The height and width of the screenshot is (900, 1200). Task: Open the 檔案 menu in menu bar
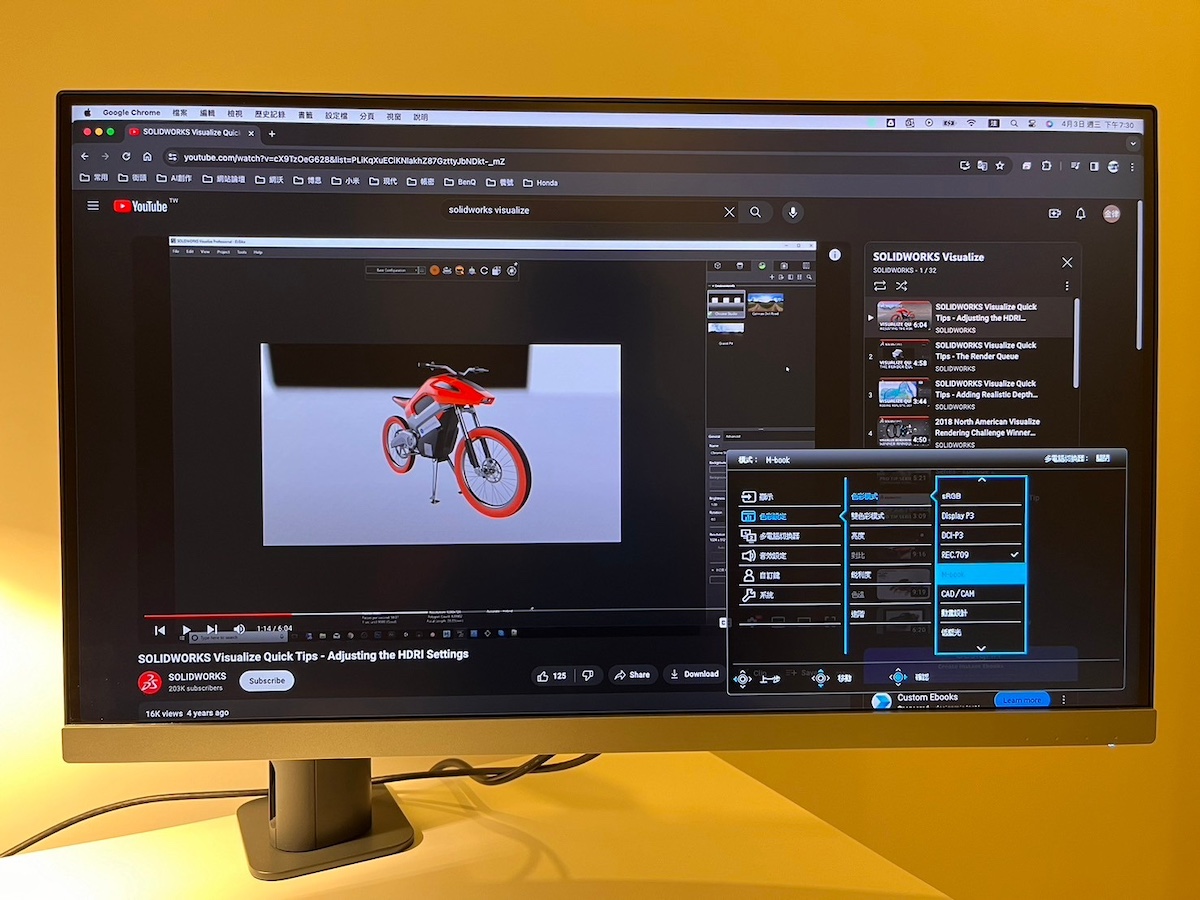click(180, 114)
